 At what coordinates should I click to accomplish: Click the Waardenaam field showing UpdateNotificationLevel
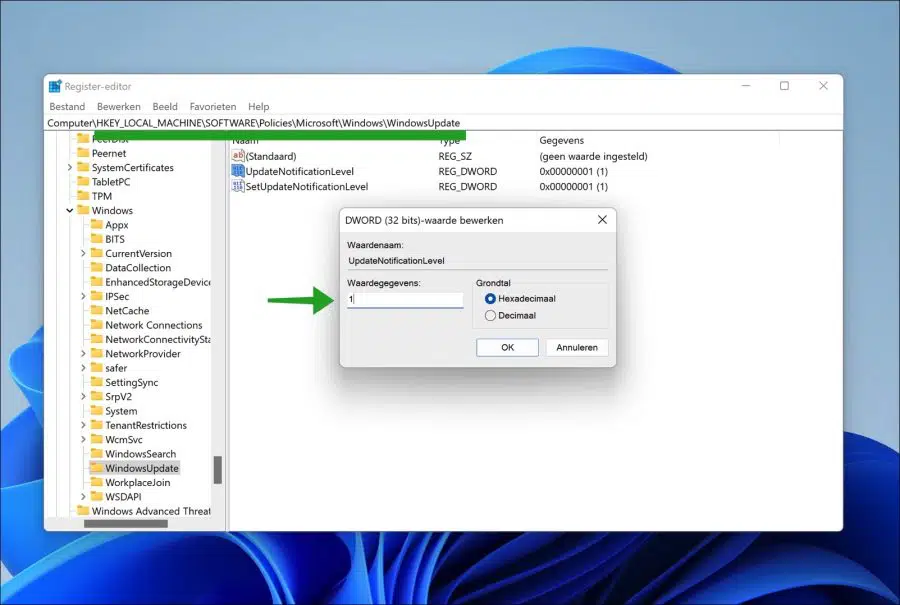pos(477,261)
